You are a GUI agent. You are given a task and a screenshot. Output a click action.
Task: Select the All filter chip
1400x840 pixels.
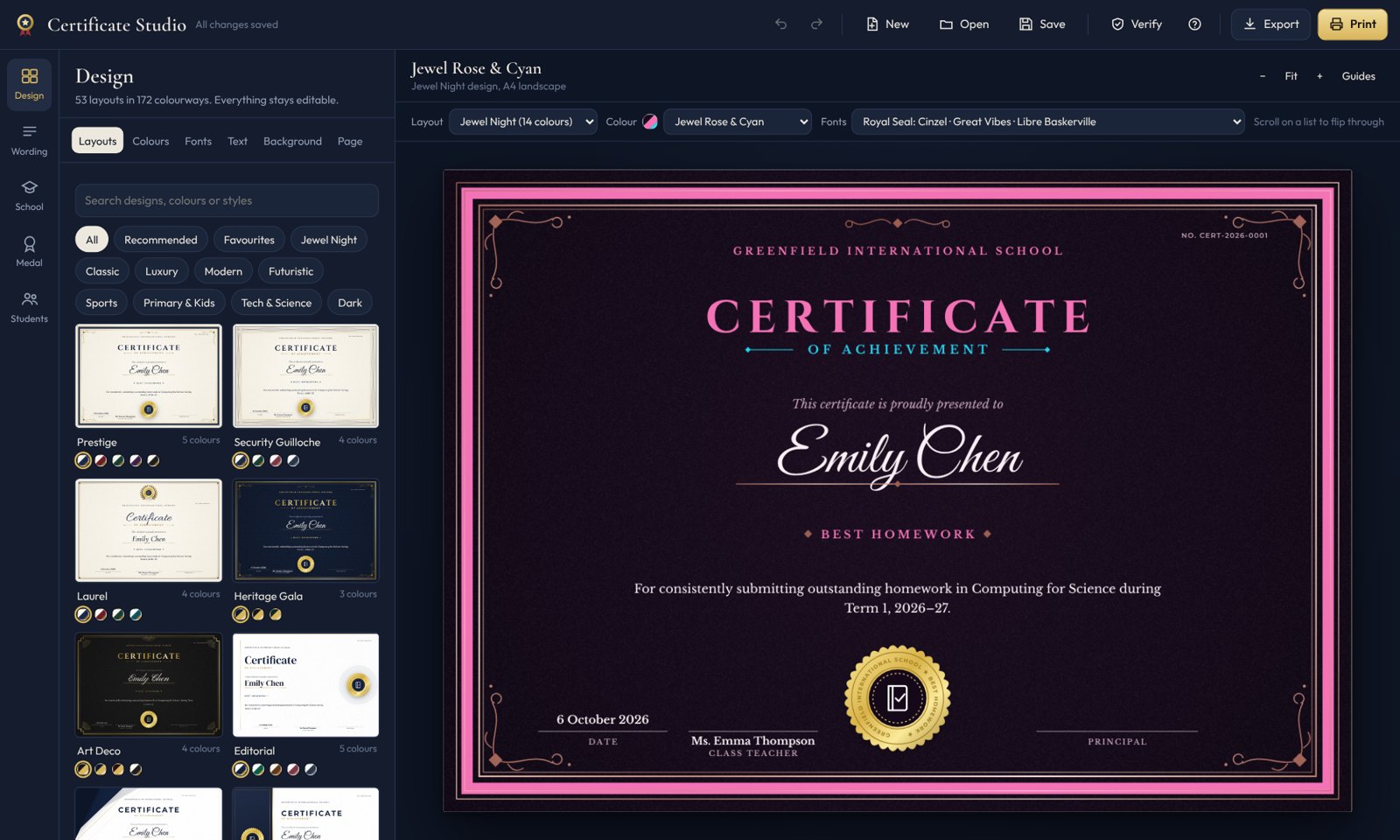[92, 240]
